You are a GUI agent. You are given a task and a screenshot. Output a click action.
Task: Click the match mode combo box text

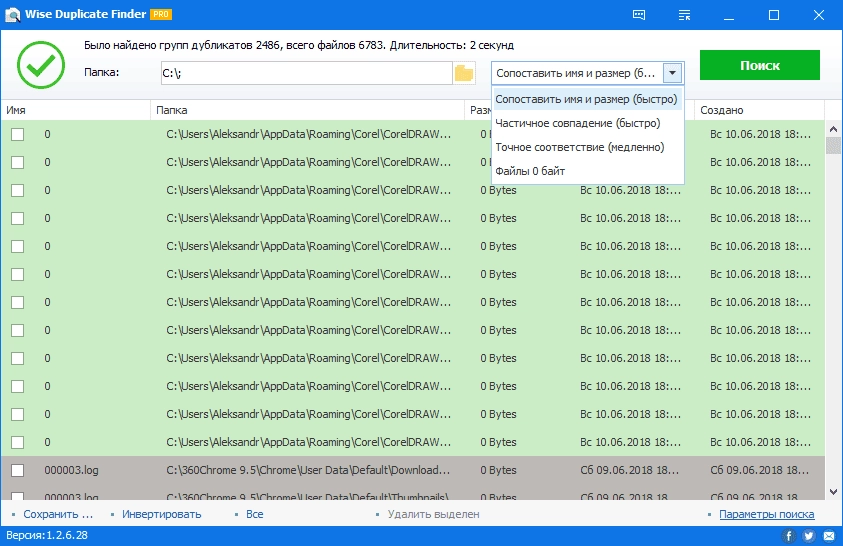point(576,73)
